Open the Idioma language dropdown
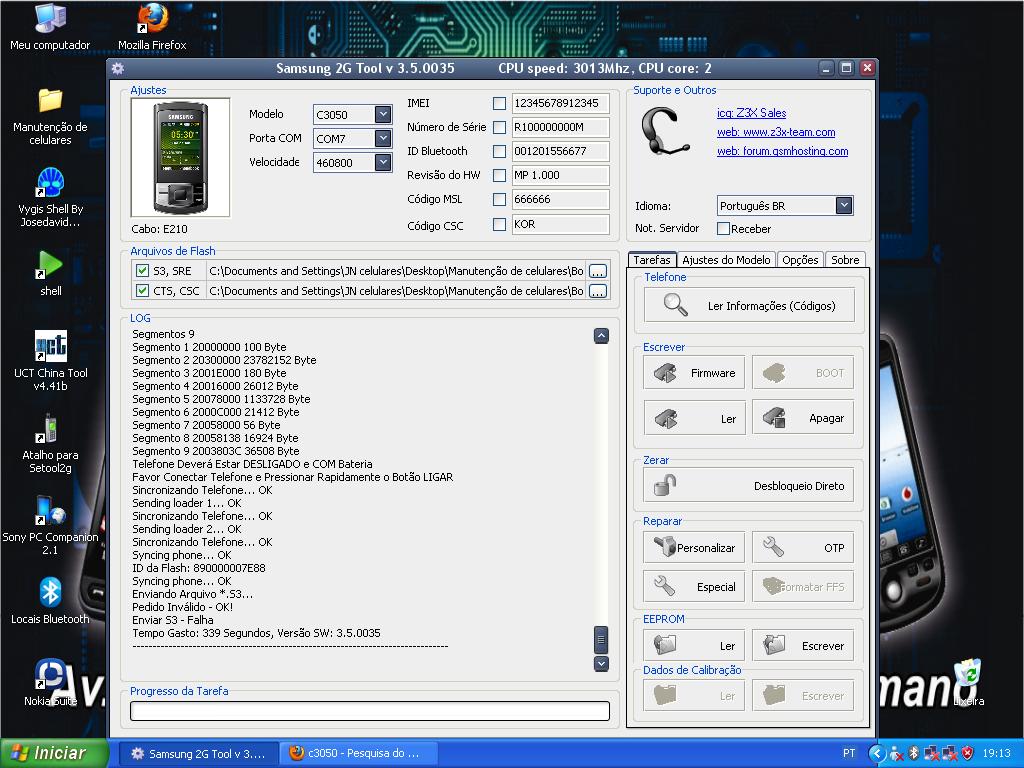 [x=844, y=206]
